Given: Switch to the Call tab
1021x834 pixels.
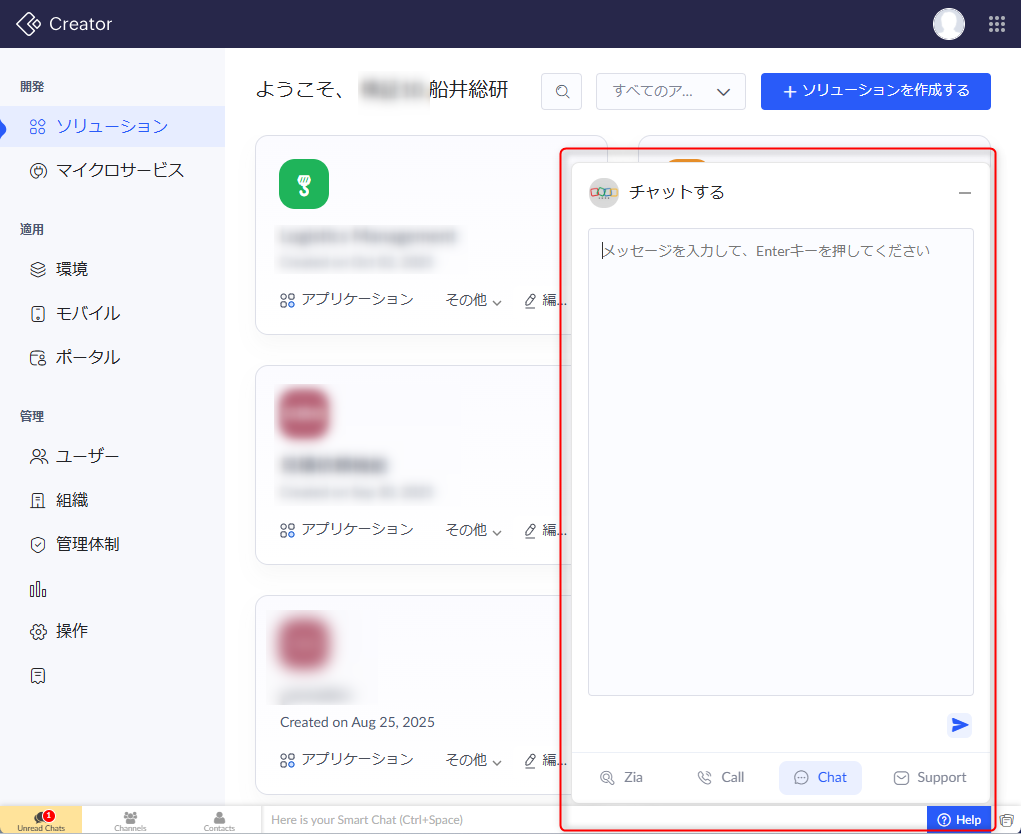Looking at the screenshot, I should (x=721, y=777).
